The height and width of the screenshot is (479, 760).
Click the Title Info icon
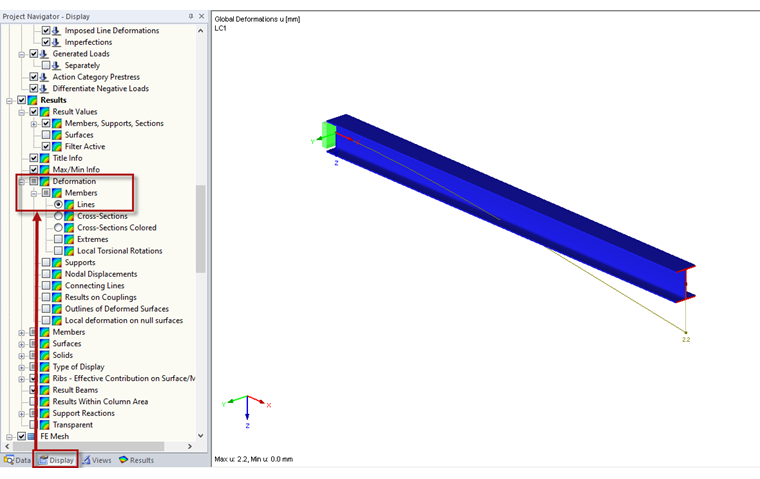pyautogui.click(x=45, y=158)
